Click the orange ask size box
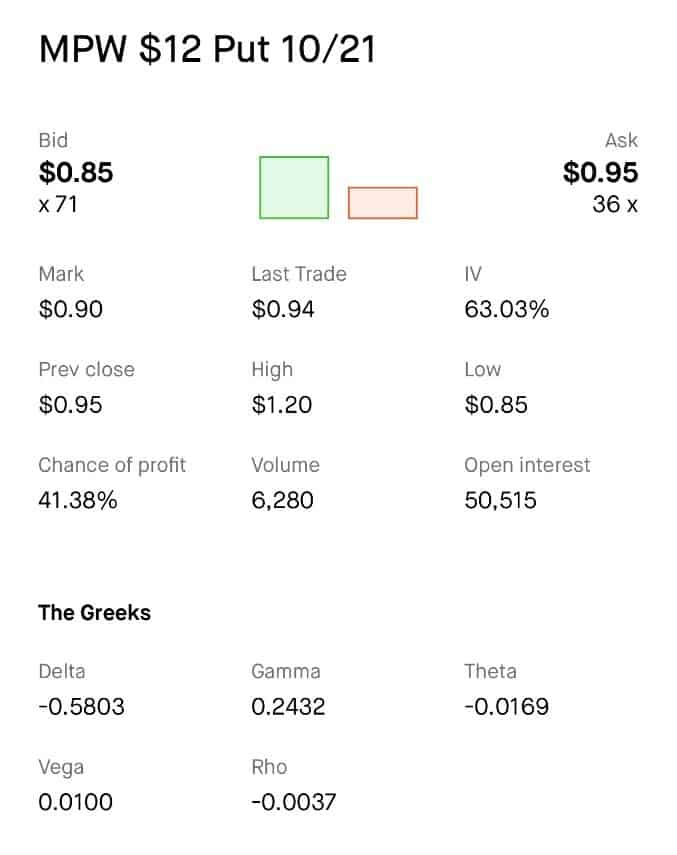677x855 pixels. pos(382,202)
